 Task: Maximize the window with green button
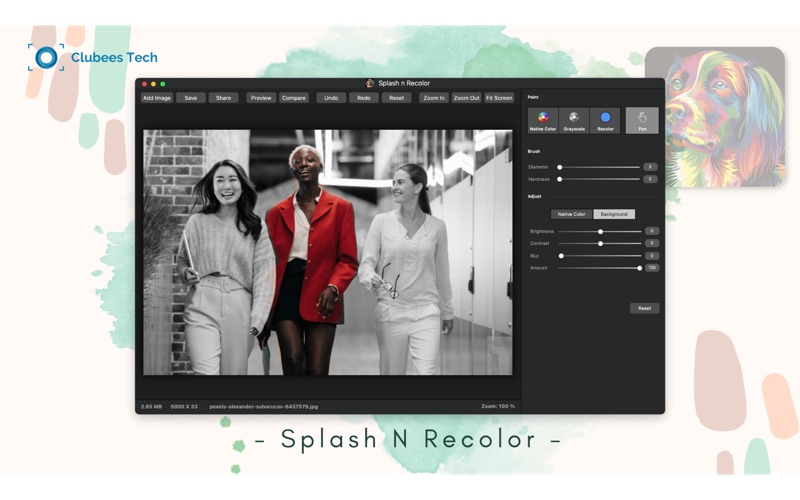(163, 84)
